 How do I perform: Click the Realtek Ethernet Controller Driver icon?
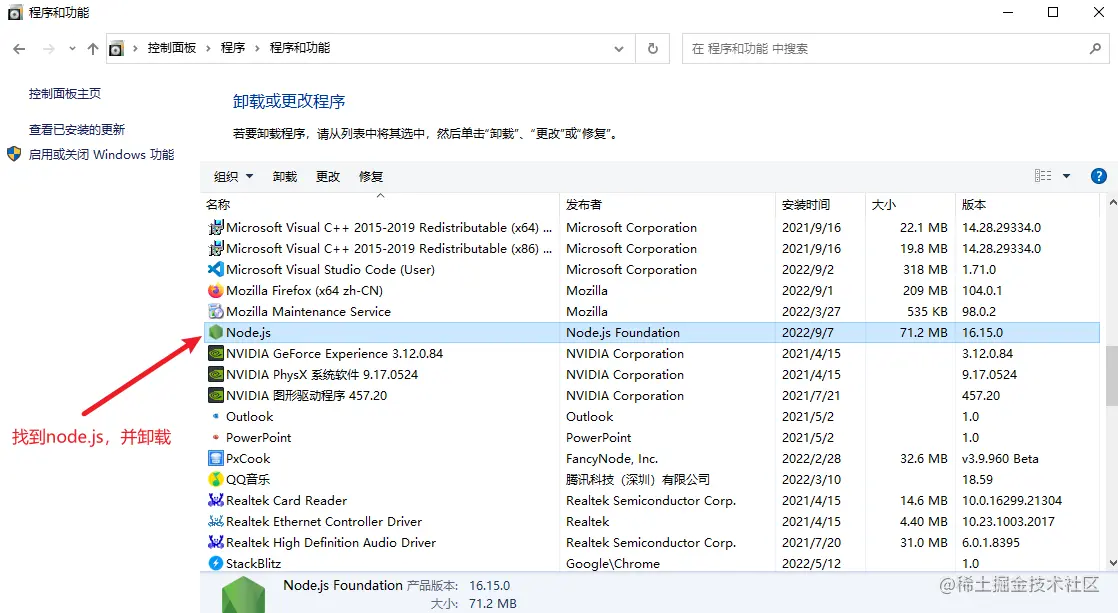pyautogui.click(x=215, y=521)
